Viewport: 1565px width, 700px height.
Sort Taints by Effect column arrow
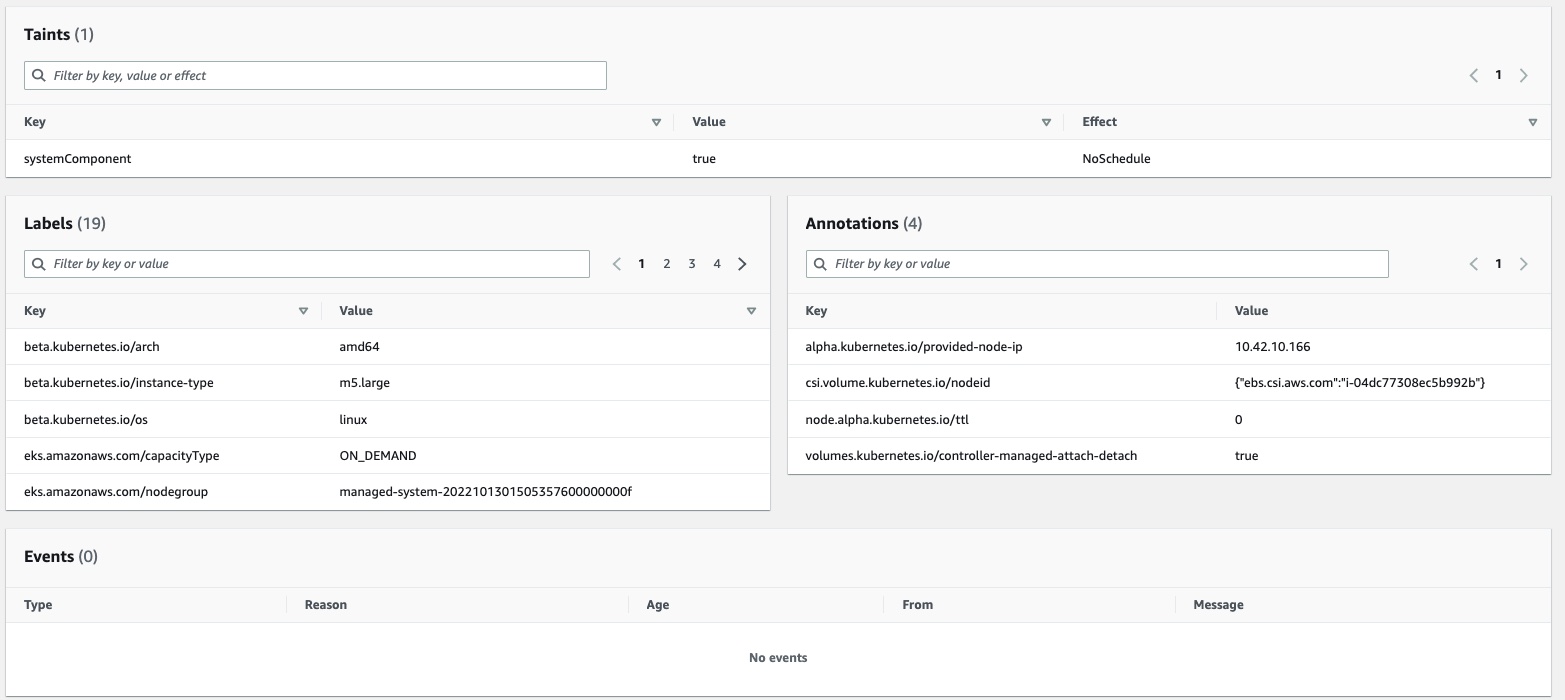click(x=1532, y=122)
